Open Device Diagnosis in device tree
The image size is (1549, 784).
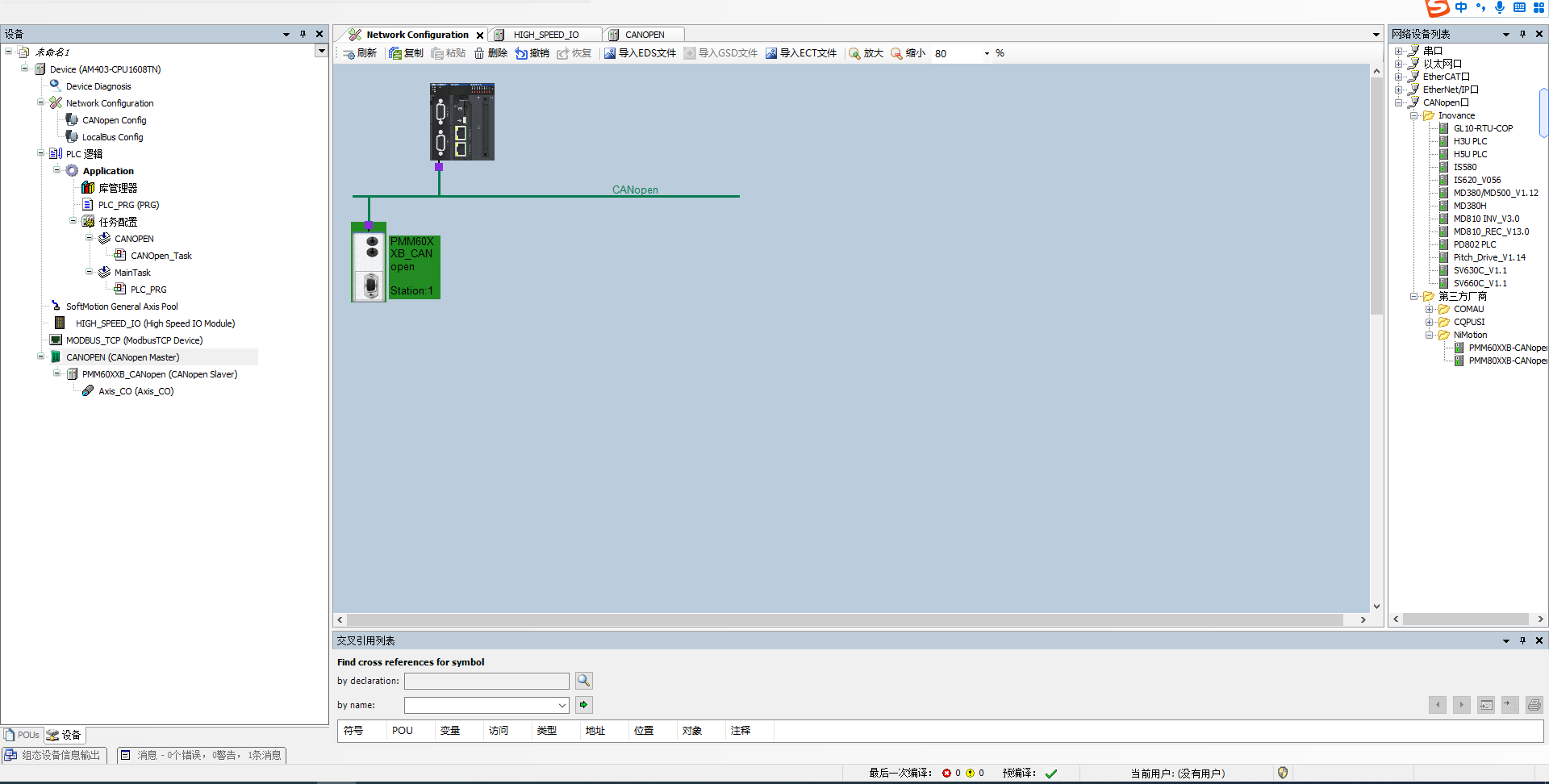(x=98, y=86)
